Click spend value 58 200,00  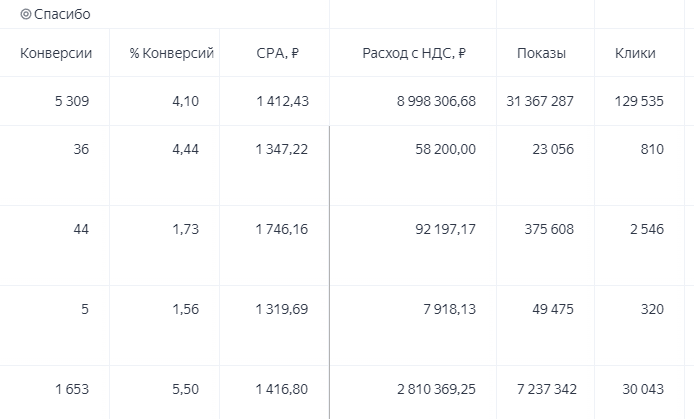click(x=446, y=149)
